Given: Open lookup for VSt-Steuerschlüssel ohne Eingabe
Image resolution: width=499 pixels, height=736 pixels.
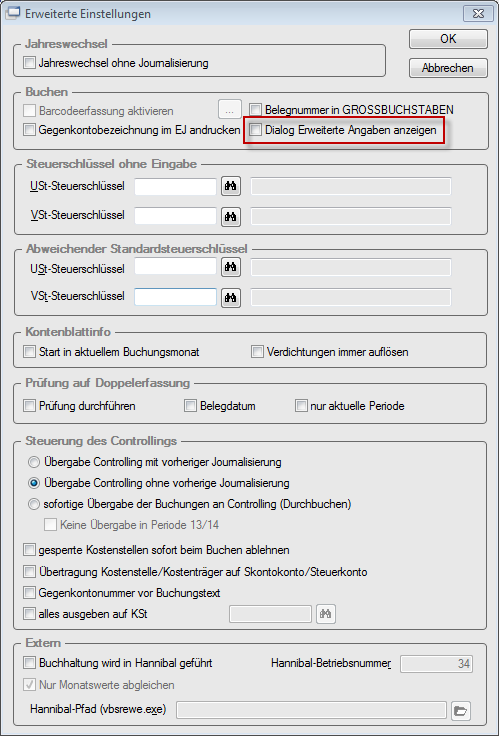Looking at the screenshot, I should (x=230, y=217).
